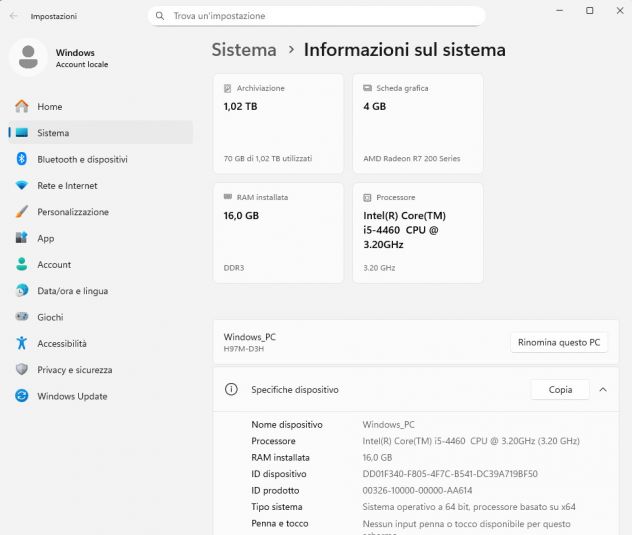Click the 70 GB di 1,02 TB utilizzati text
The image size is (632, 535).
coord(268,158)
